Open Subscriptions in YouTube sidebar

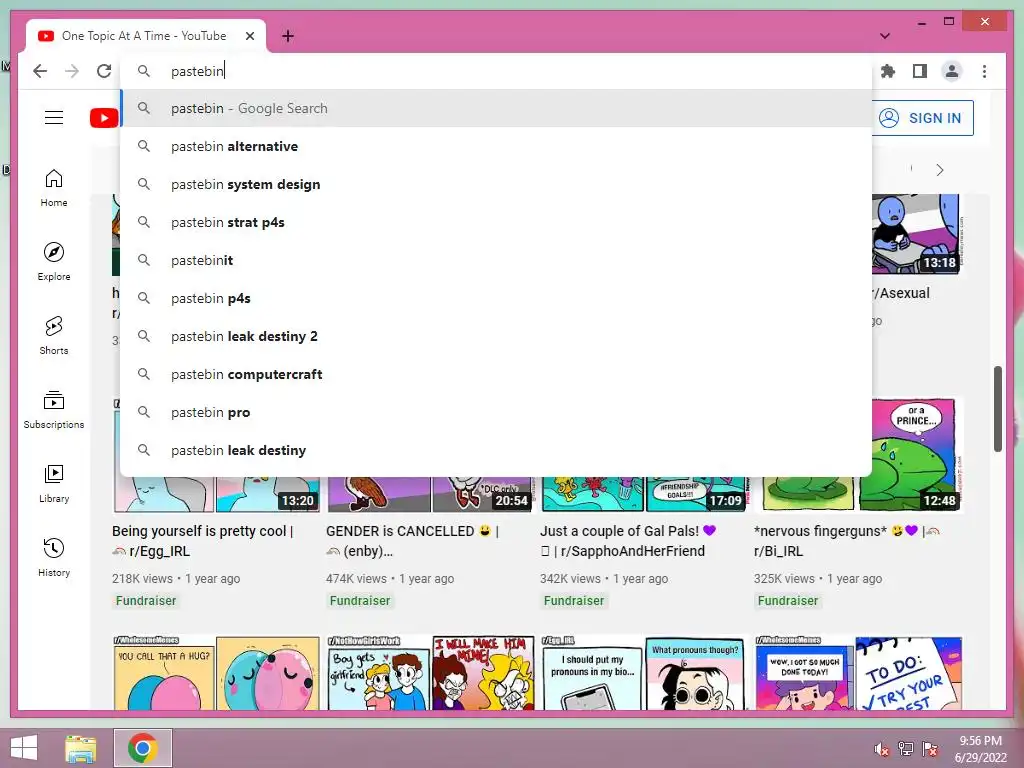(x=54, y=409)
